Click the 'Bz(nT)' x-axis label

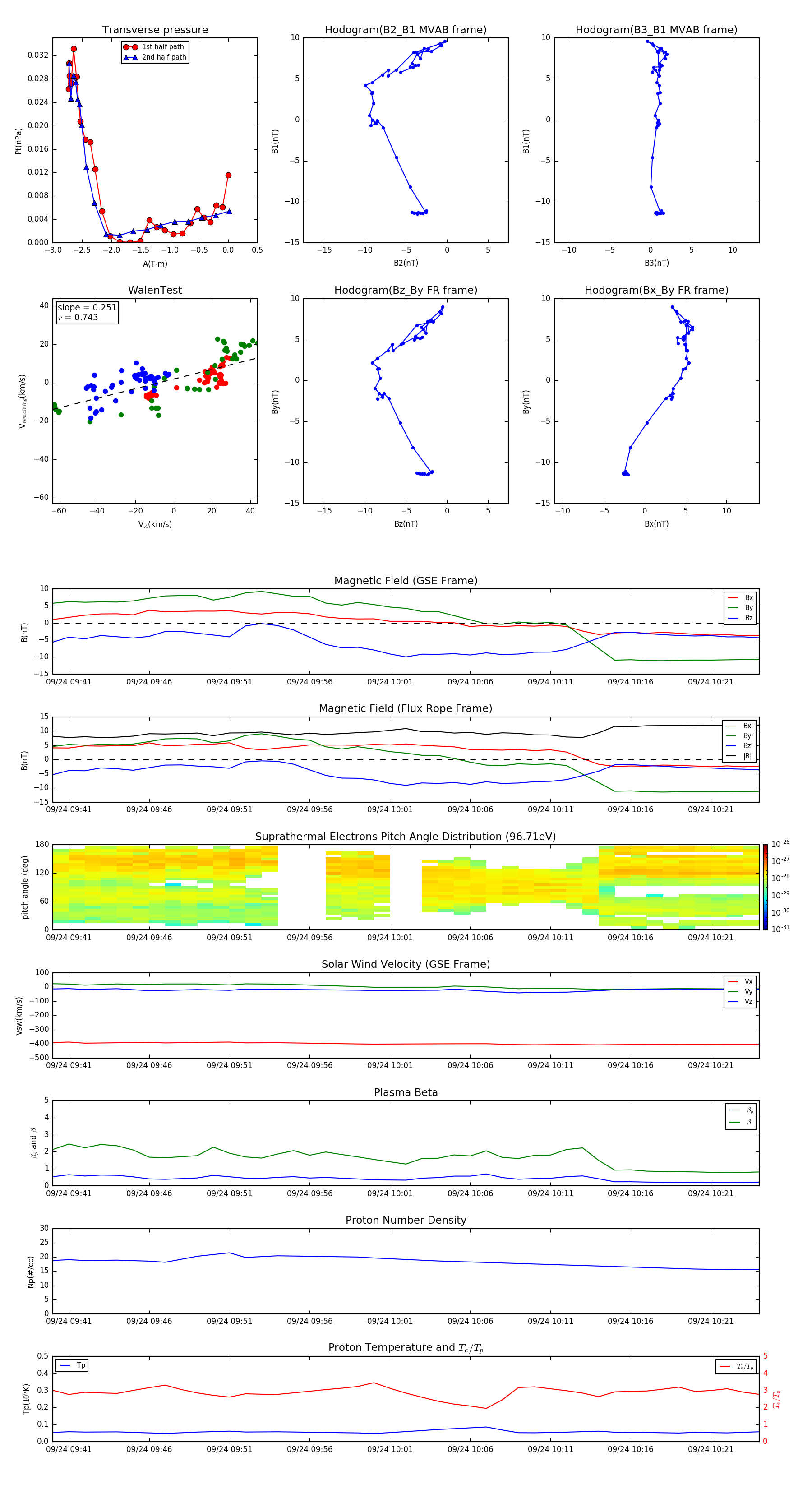[x=406, y=524]
